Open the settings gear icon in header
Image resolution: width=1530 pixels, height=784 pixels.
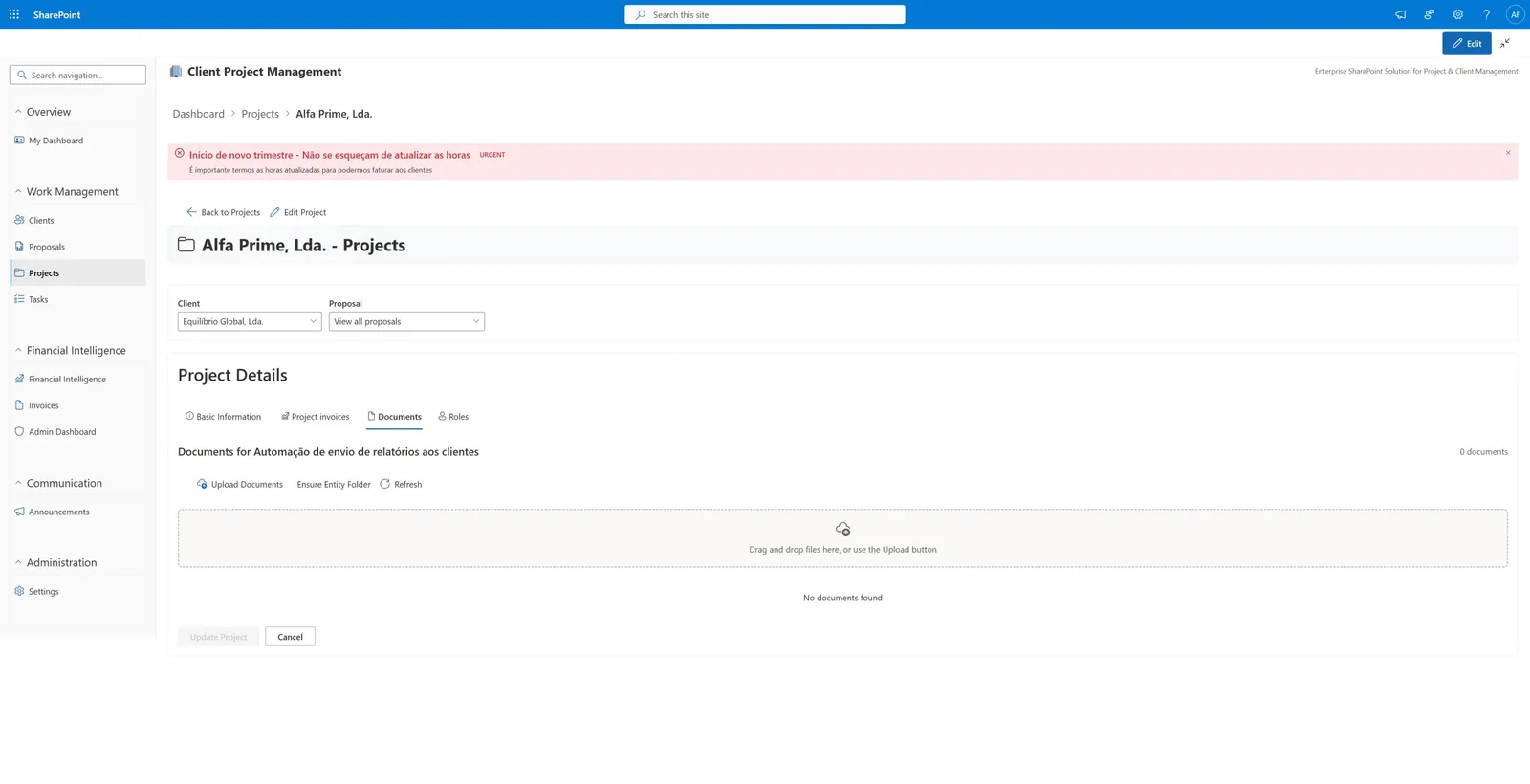coord(1457,14)
